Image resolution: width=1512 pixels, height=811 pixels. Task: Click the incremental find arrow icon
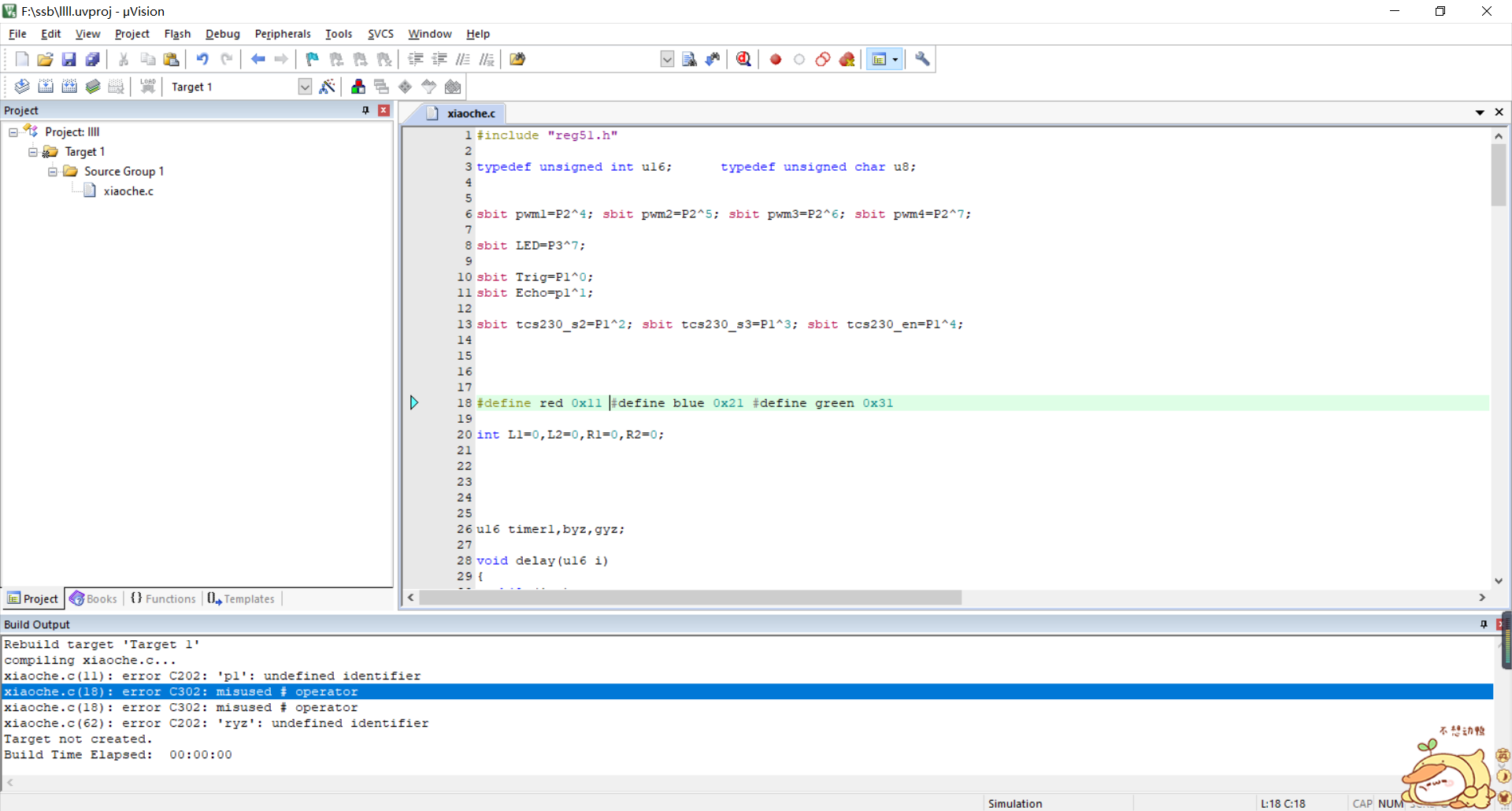tap(713, 59)
